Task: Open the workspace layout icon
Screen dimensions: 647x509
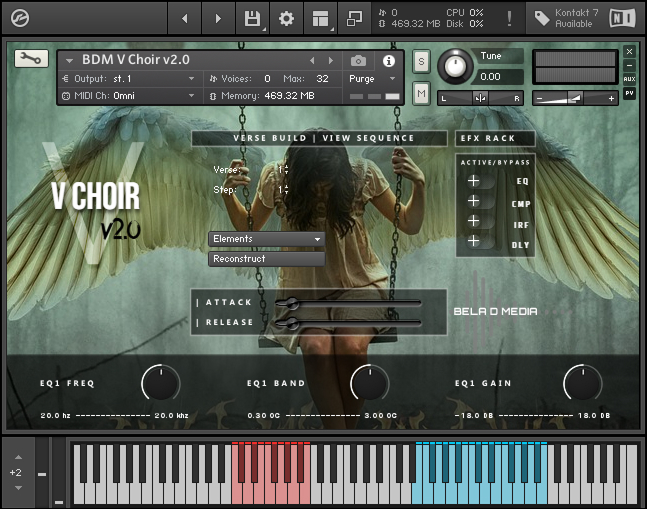Action: tap(320, 18)
